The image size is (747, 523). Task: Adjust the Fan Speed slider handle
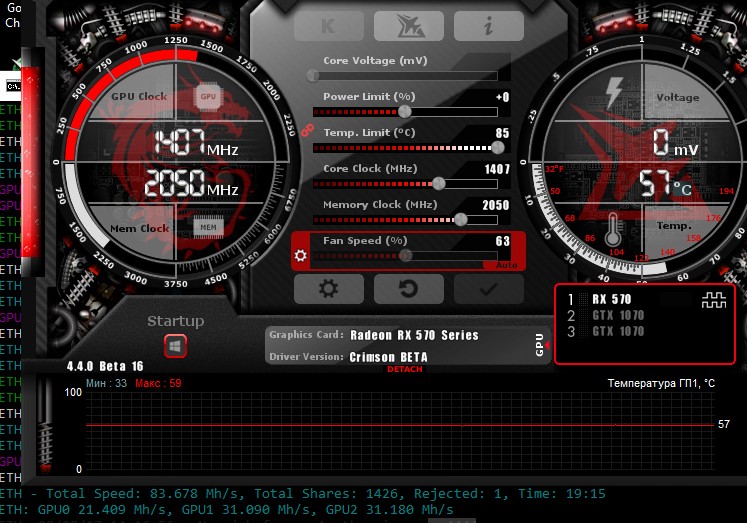tap(405, 256)
